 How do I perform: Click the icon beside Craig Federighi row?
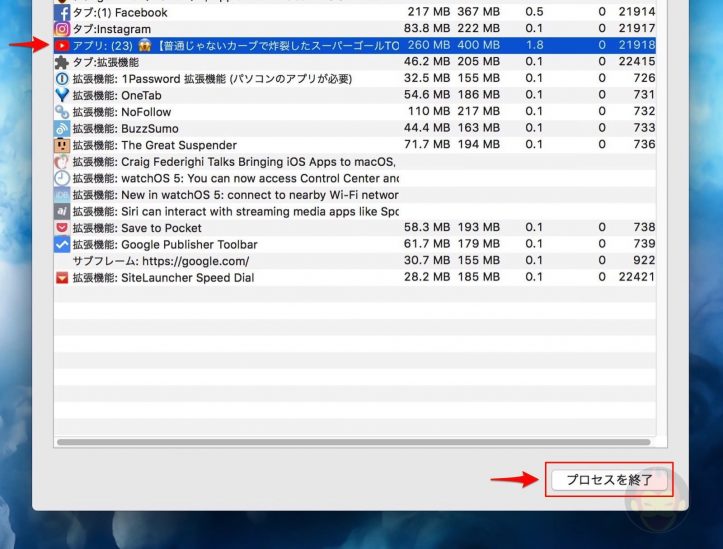[x=62, y=162]
